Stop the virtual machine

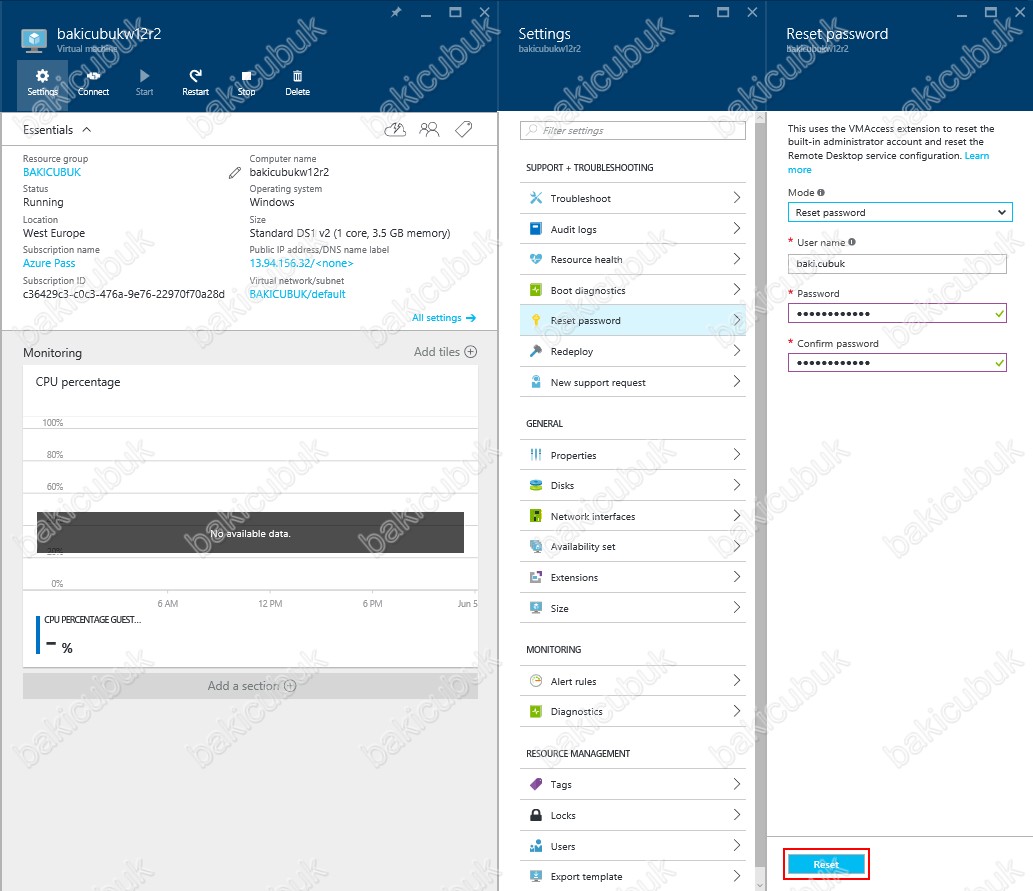246,83
